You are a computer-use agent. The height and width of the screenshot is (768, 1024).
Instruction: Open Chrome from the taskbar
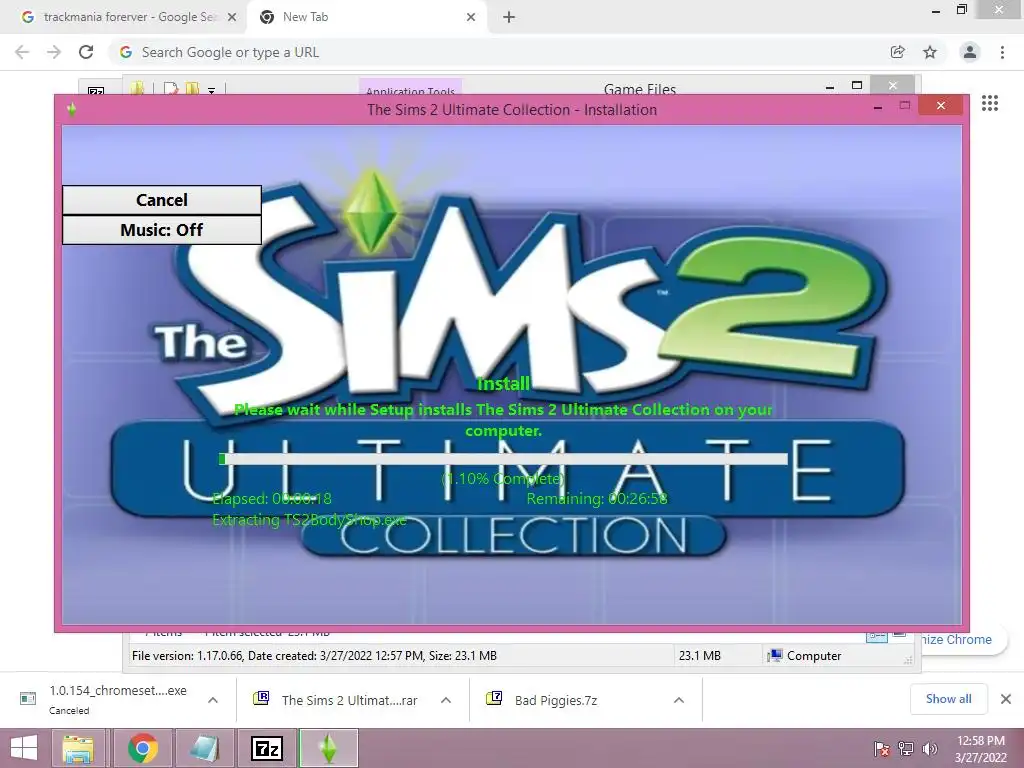click(x=142, y=748)
